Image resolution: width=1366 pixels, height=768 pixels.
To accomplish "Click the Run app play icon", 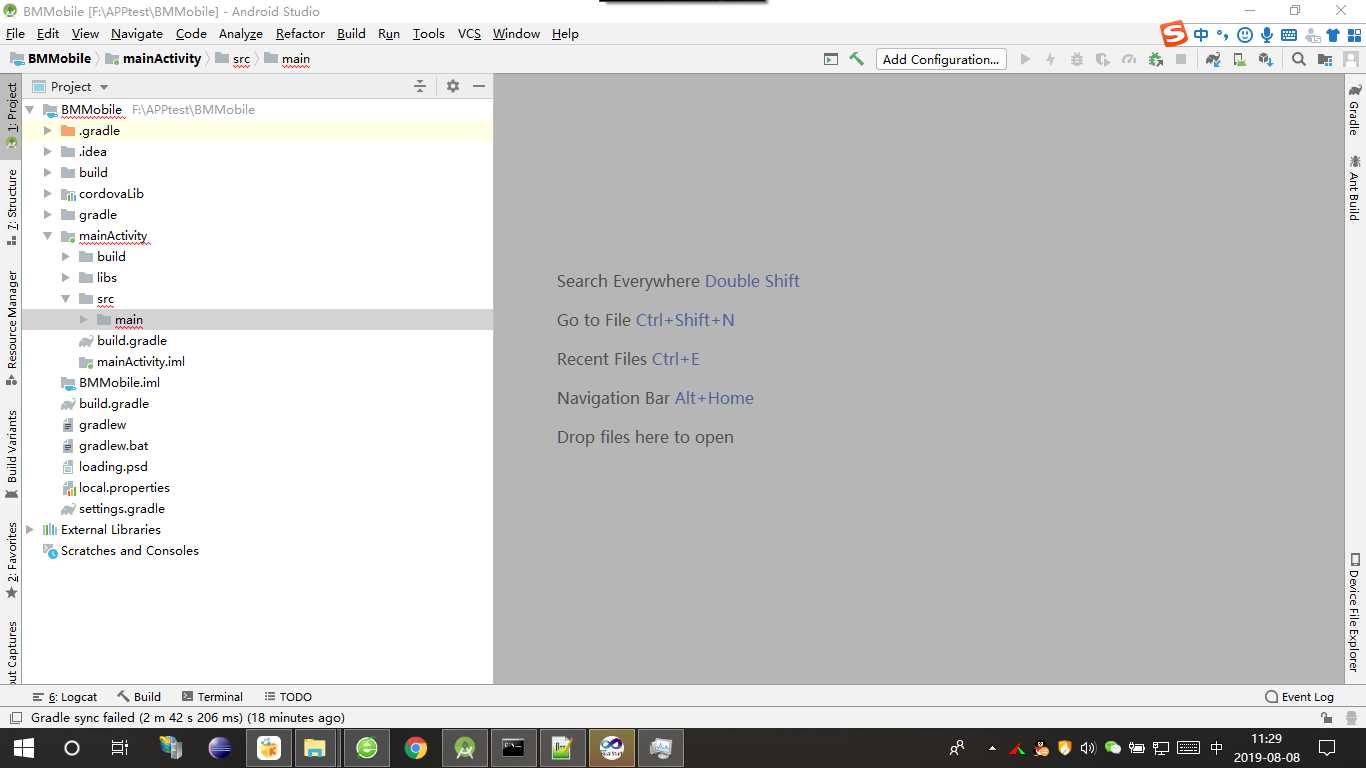I will [1025, 59].
